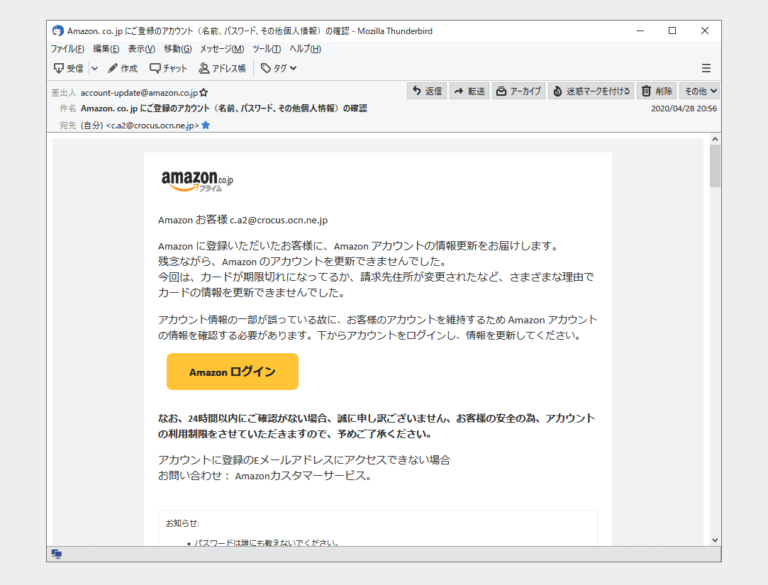Click the scrollbar down arrow

point(715,540)
